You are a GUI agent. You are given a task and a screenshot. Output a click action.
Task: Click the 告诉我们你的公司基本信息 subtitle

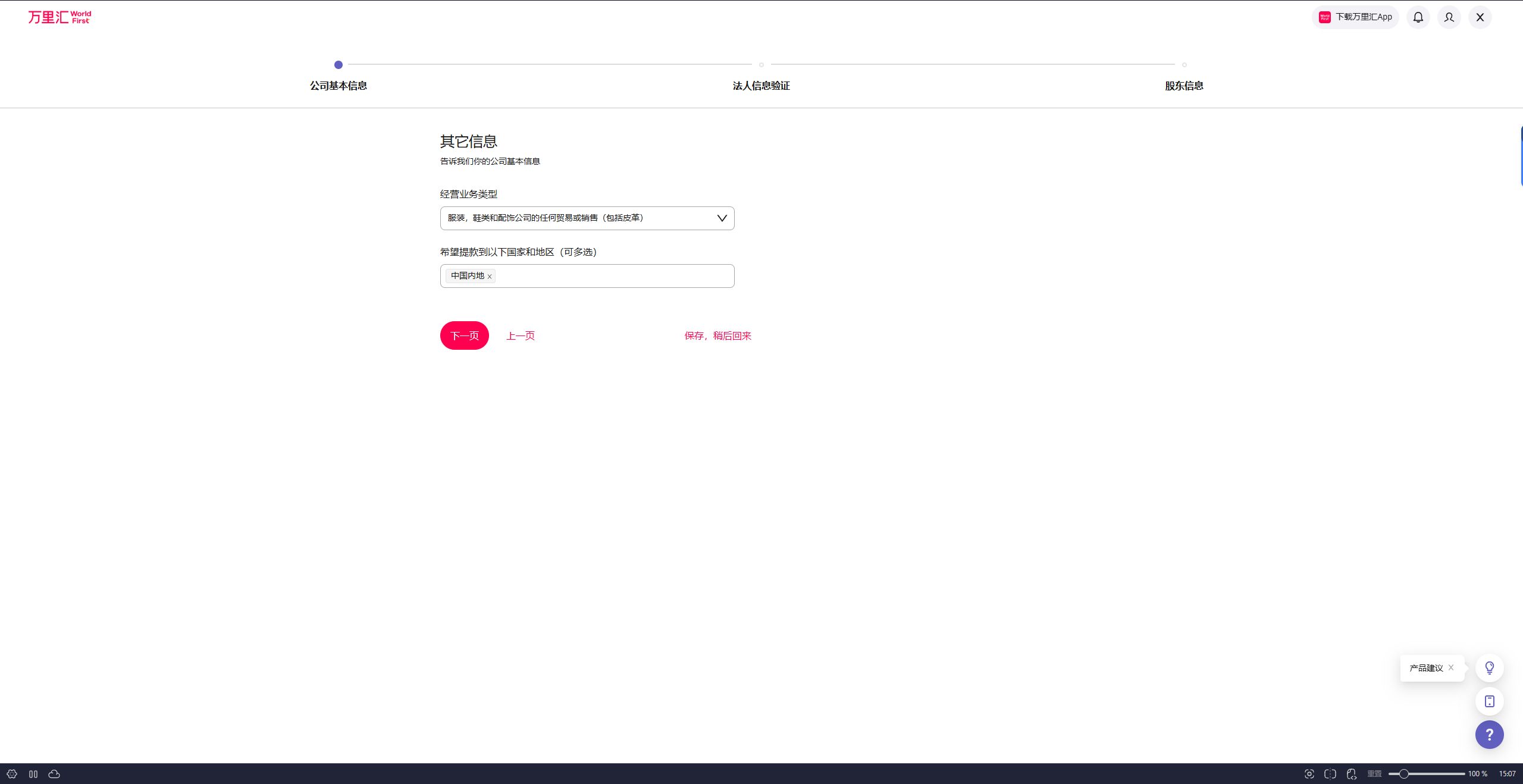490,161
